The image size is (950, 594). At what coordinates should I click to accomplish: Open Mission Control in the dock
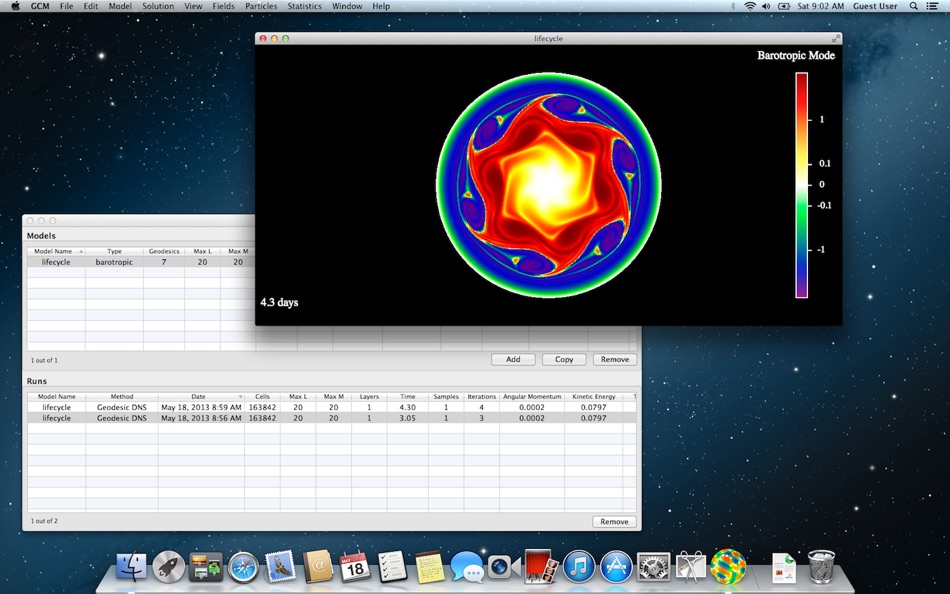[x=206, y=567]
